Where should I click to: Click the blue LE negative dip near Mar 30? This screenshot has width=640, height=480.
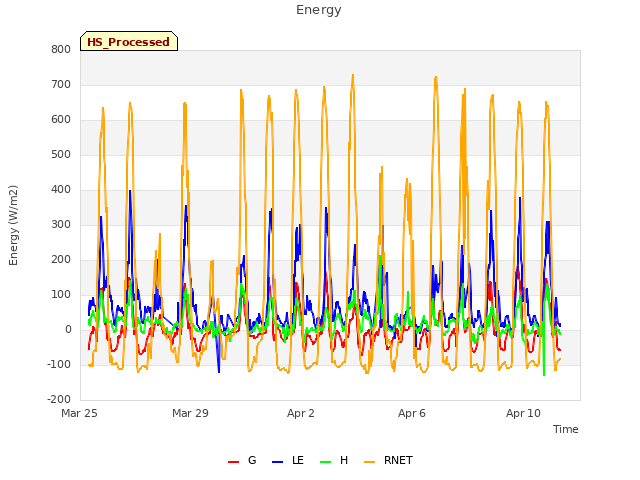(219, 371)
